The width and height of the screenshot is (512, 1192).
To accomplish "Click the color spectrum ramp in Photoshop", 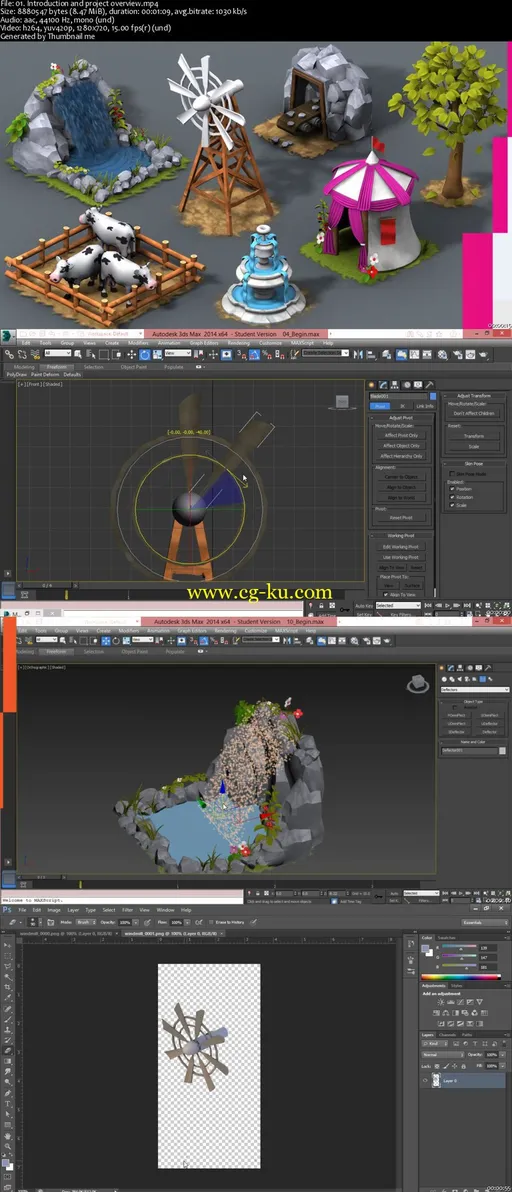I will pyautogui.click(x=461, y=976).
